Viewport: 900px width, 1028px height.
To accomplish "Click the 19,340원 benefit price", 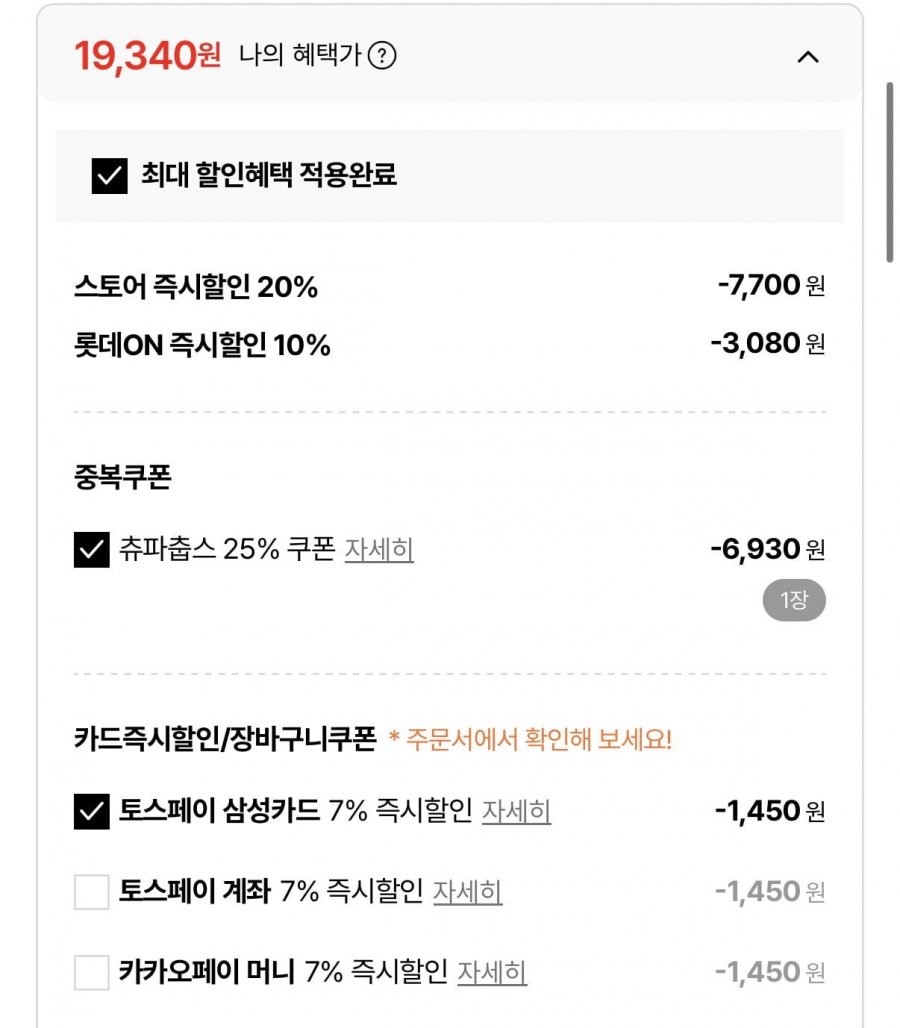I will 147,56.
